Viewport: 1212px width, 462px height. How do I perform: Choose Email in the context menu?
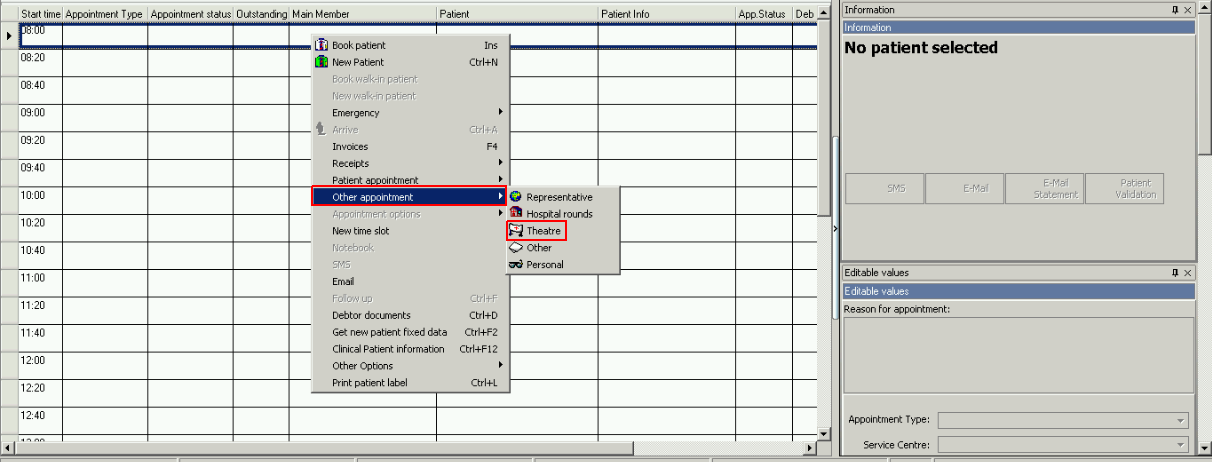(x=411, y=282)
